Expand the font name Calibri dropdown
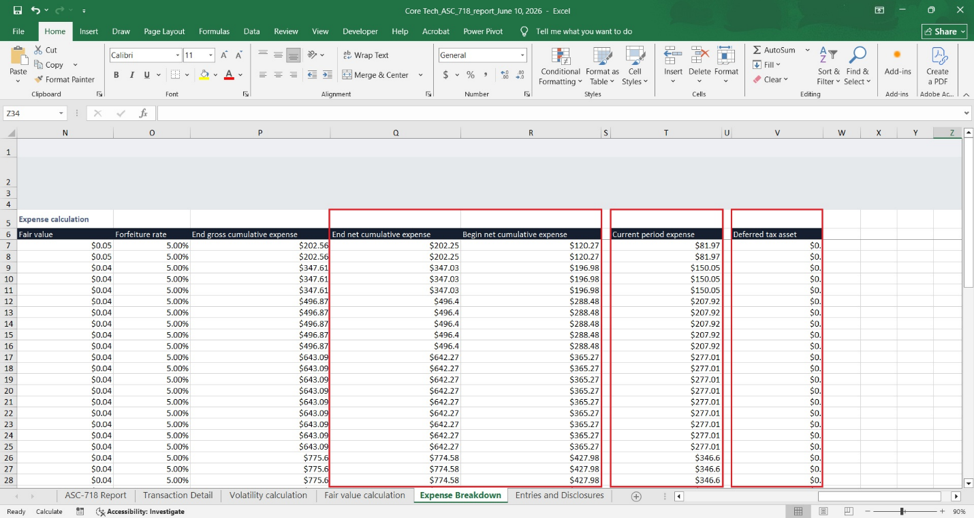Viewport: 974px width, 518px height. (177, 55)
